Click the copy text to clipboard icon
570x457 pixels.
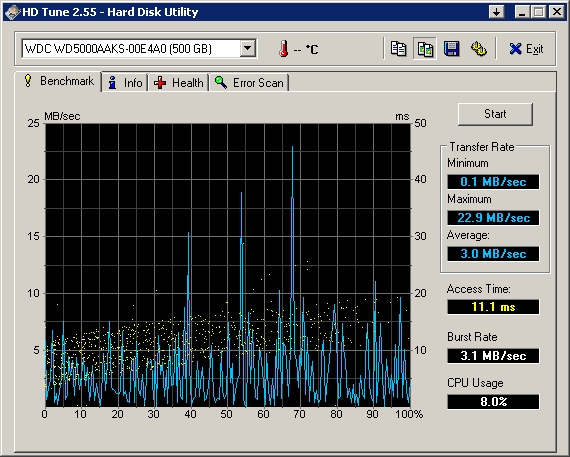398,49
